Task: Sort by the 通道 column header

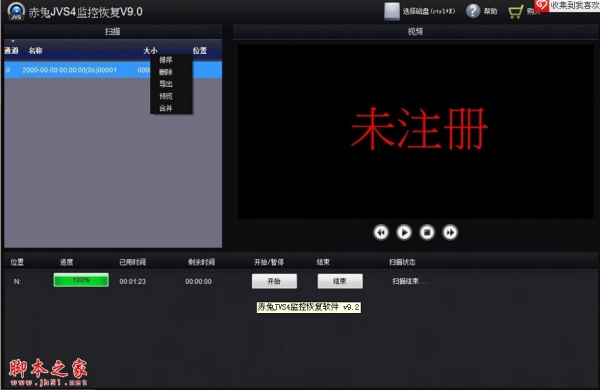Action: point(11,51)
